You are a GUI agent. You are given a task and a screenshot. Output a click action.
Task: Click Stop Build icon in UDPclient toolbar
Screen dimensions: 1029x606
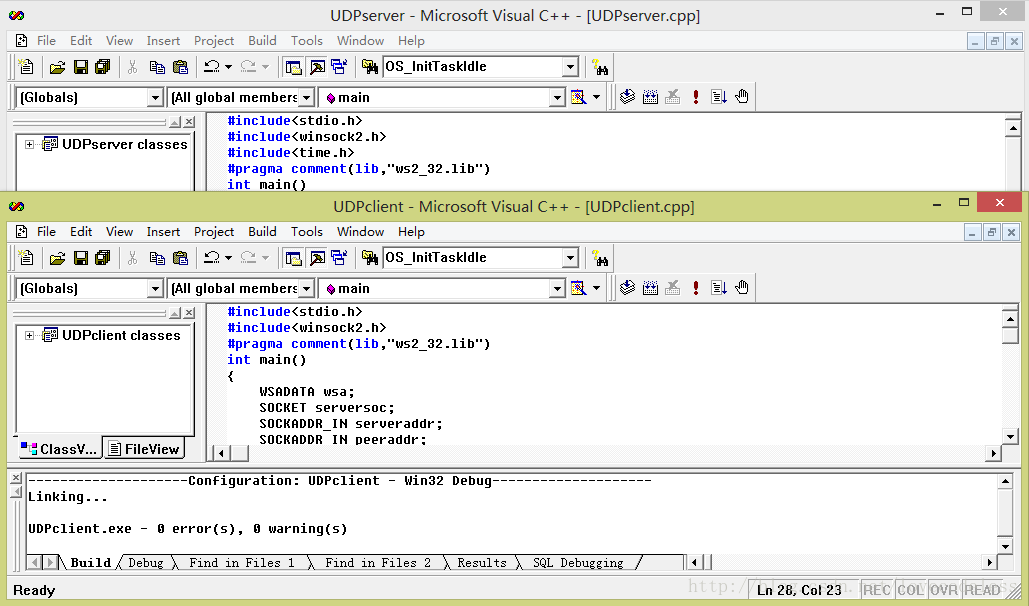pos(673,288)
